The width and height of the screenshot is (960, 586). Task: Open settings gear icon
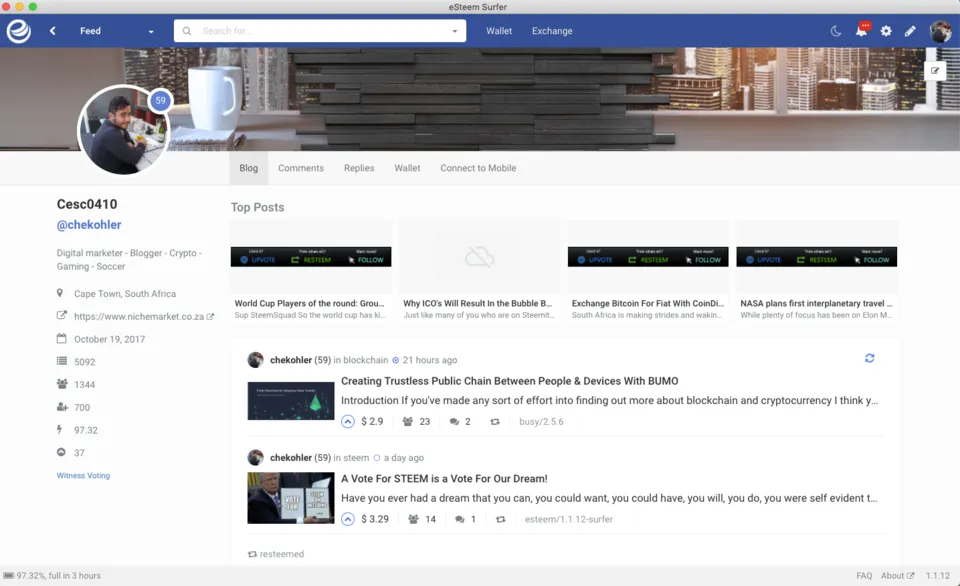[886, 31]
